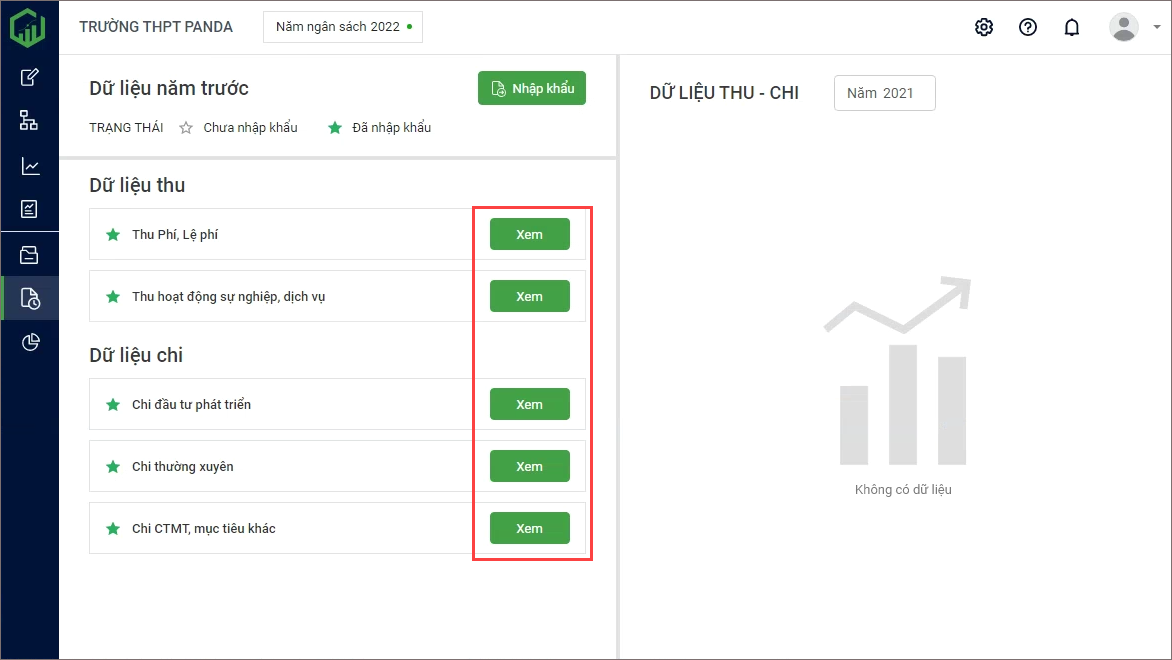Select the previous-year data history sidebar icon
The image size is (1172, 660).
click(29, 299)
